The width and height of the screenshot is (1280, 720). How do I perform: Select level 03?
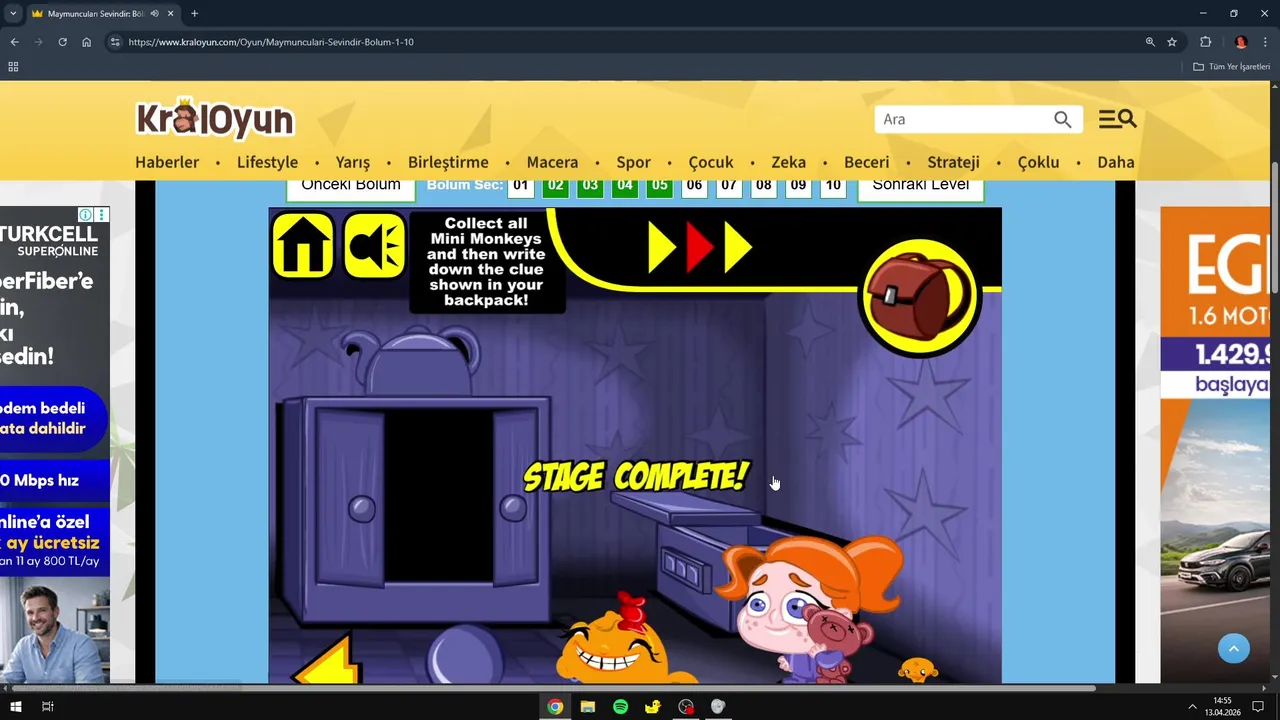(x=590, y=187)
